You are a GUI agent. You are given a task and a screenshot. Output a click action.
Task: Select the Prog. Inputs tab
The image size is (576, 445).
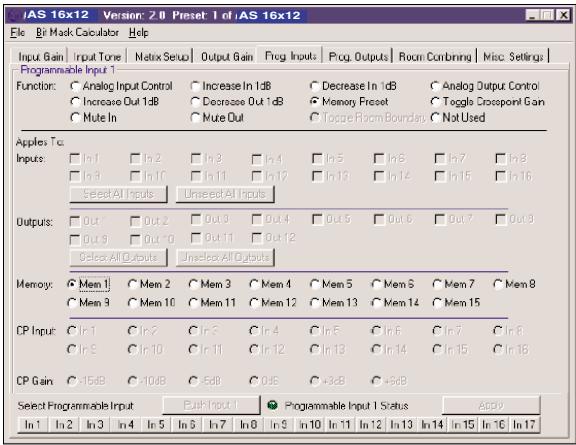coord(290,56)
